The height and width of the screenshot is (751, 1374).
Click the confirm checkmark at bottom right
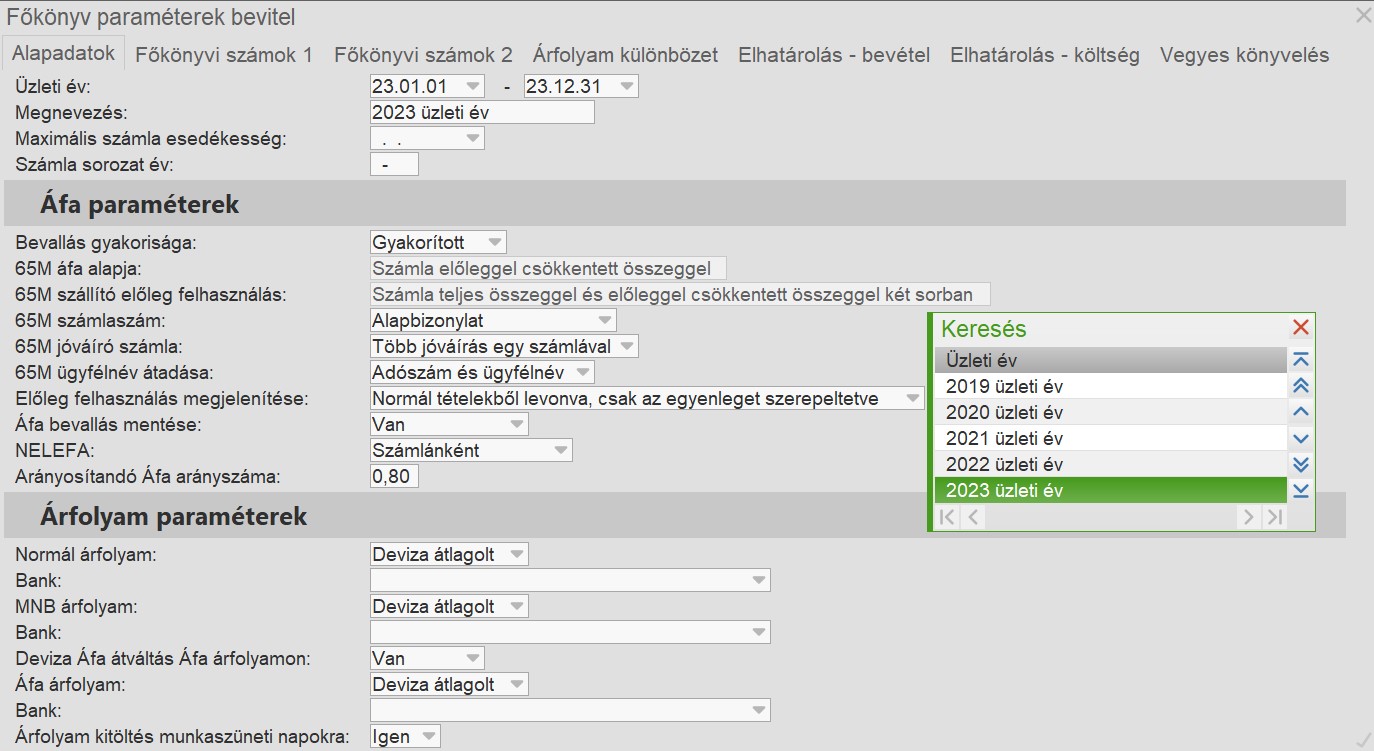click(1361, 739)
